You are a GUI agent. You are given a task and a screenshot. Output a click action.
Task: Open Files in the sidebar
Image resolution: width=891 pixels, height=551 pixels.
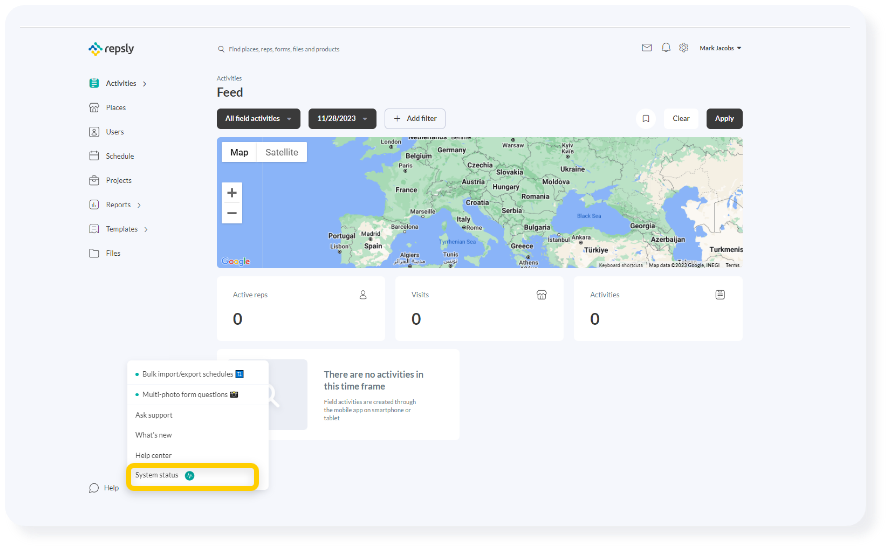click(x=113, y=254)
